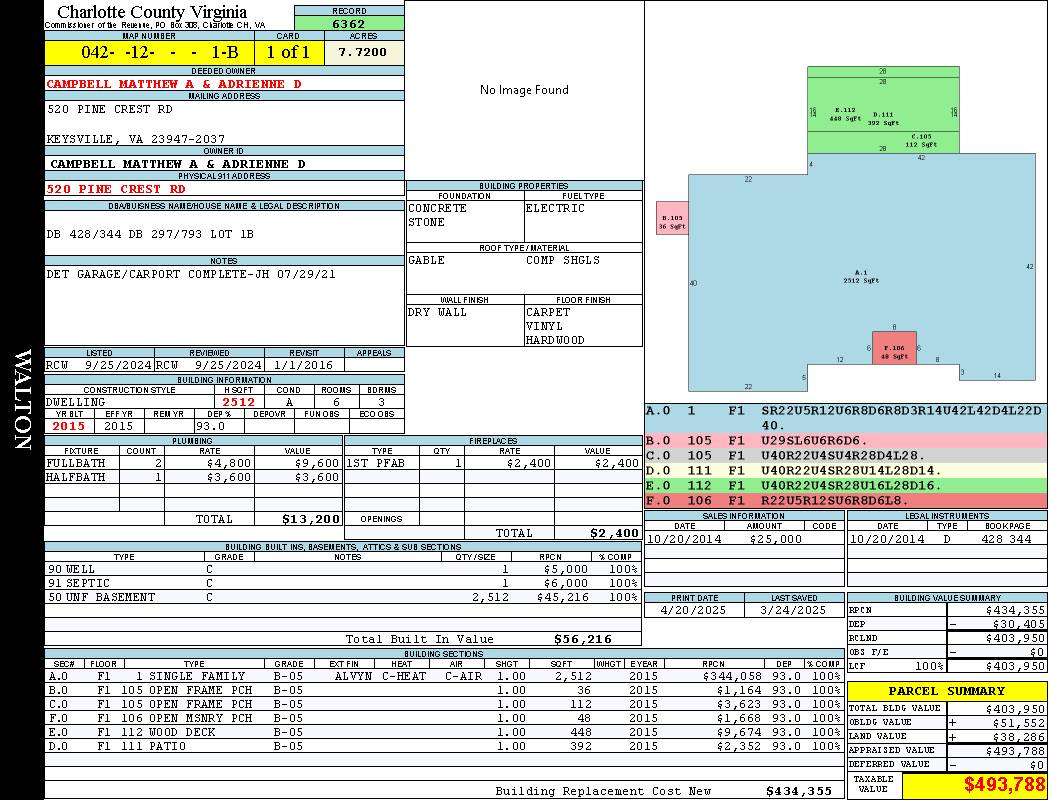Click the WALTON side label
This screenshot has height=800, width=1050.
pyautogui.click(x=22, y=400)
